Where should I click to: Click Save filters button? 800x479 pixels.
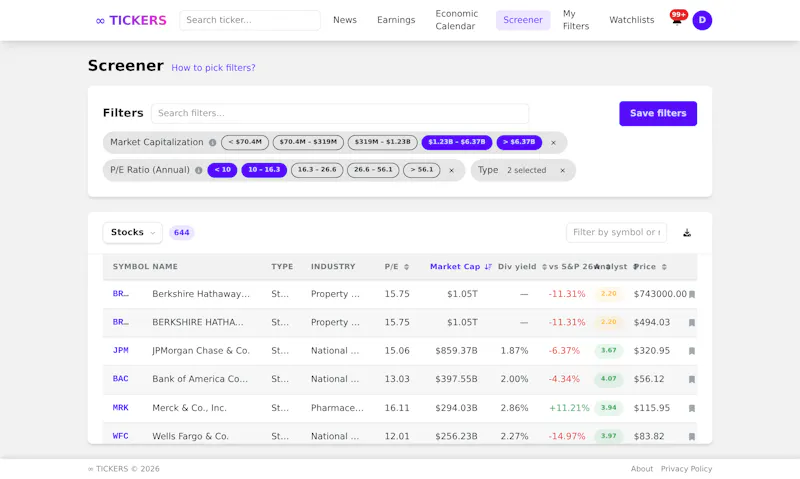point(658,113)
